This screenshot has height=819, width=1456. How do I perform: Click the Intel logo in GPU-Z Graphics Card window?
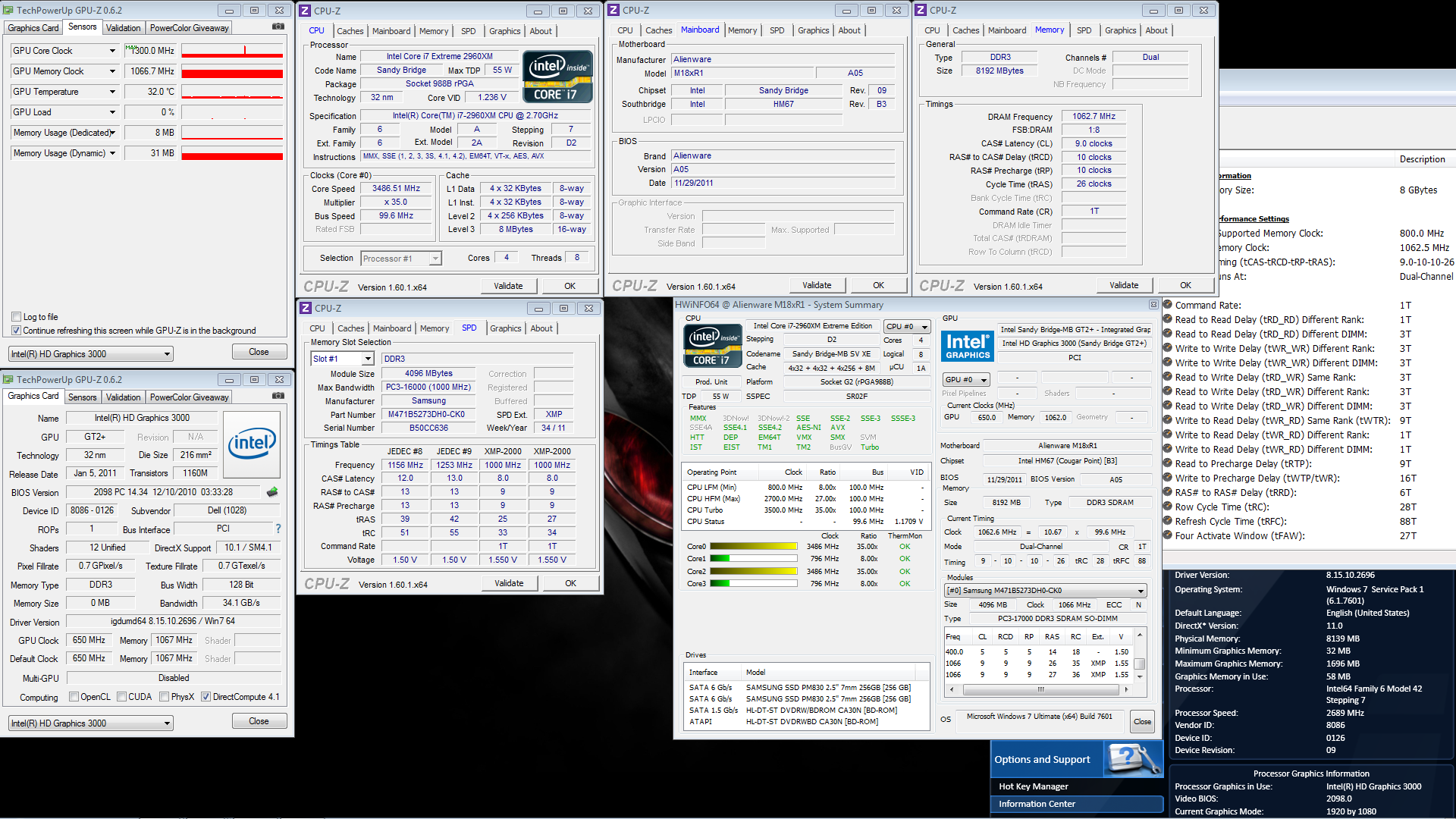coord(252,444)
